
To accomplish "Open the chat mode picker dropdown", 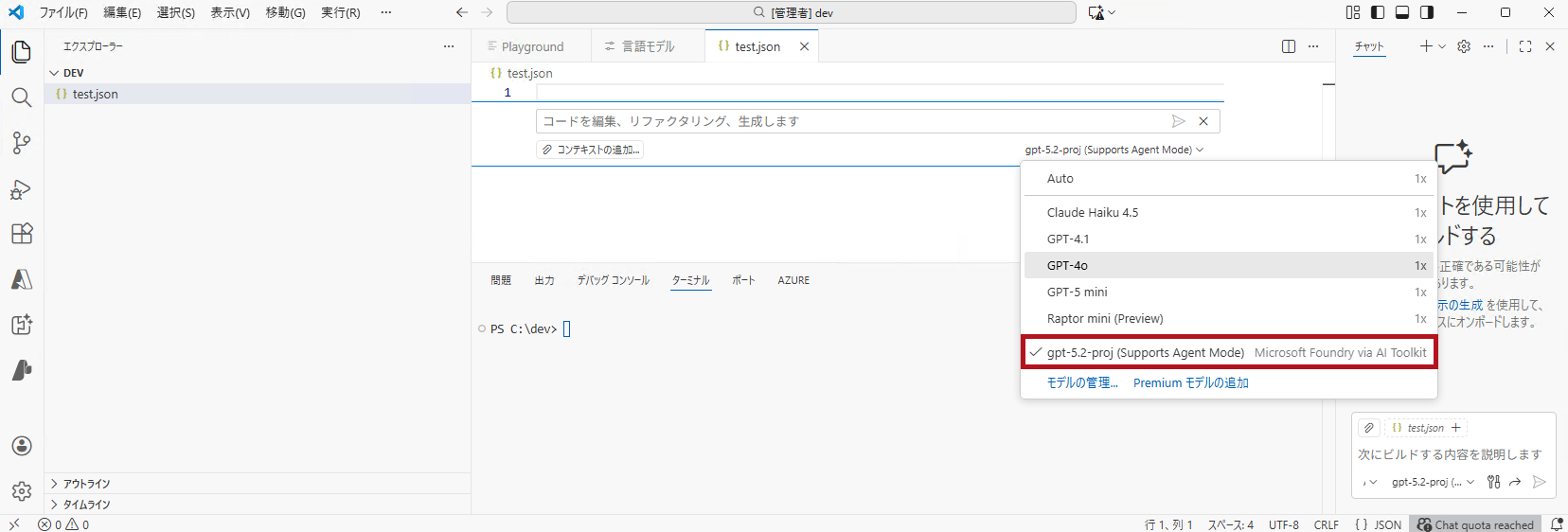I will pyautogui.click(x=1370, y=482).
